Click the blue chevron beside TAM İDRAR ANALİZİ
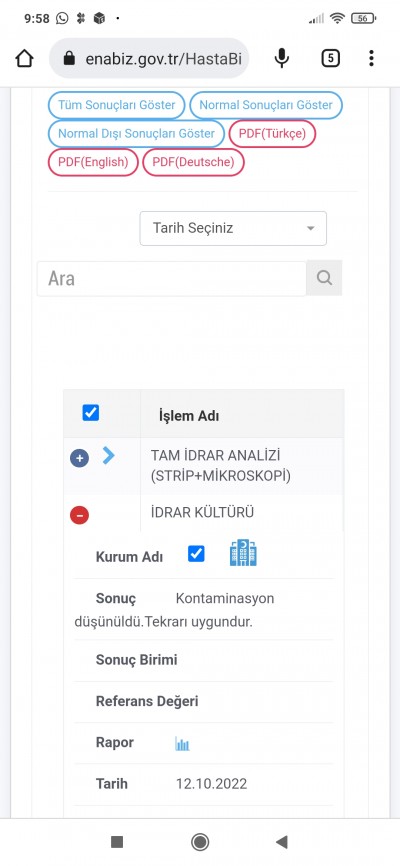 [x=109, y=456]
